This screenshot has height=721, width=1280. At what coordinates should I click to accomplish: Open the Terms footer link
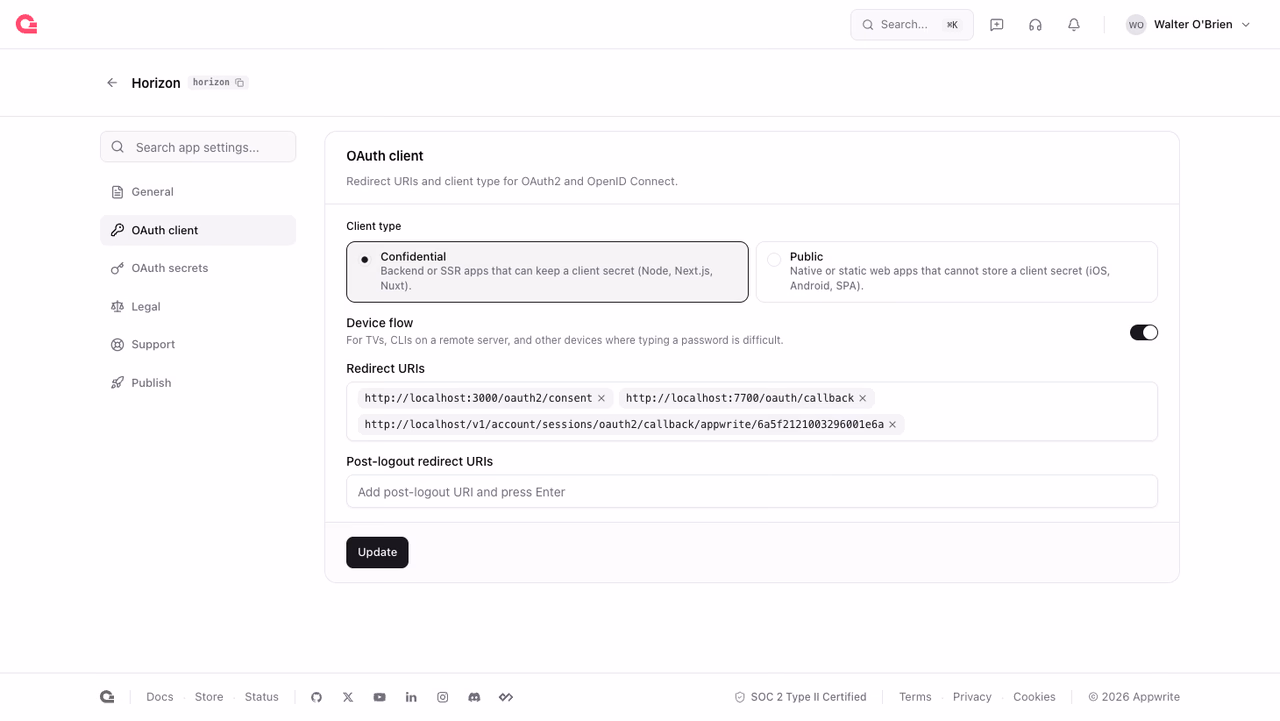(915, 697)
